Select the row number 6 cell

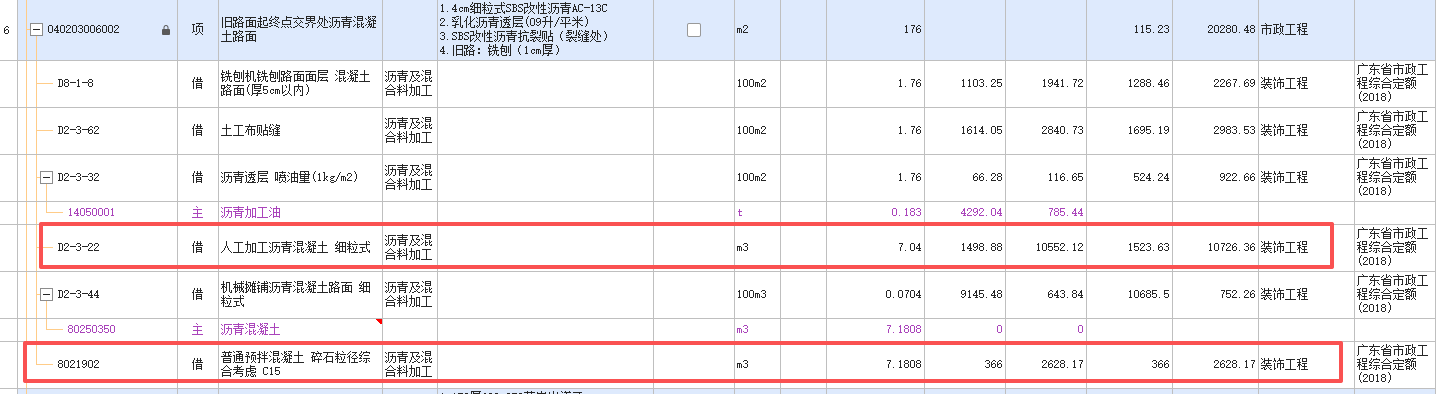pos(8,30)
